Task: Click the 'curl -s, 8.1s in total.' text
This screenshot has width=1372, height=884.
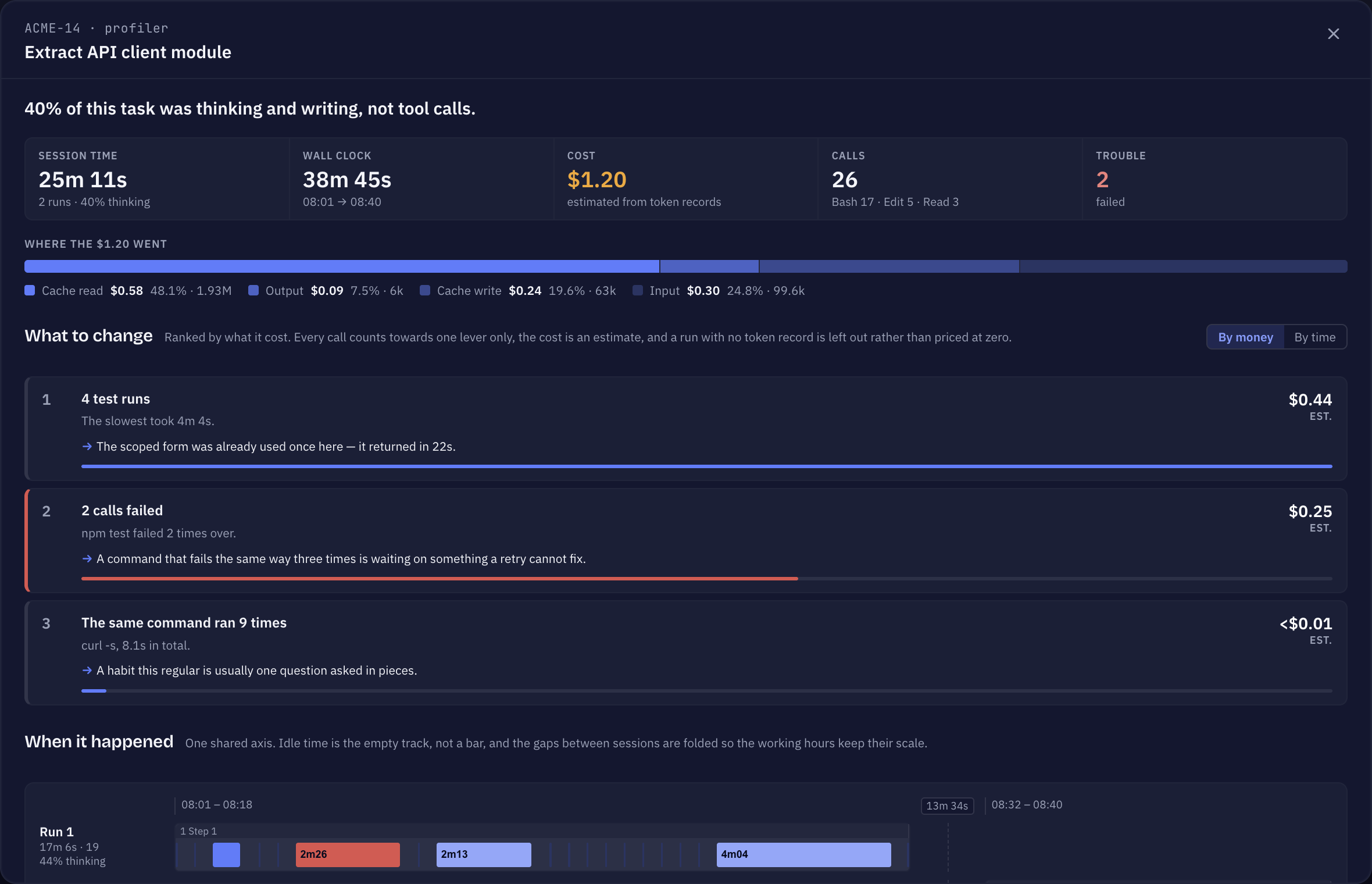Action: click(135, 645)
